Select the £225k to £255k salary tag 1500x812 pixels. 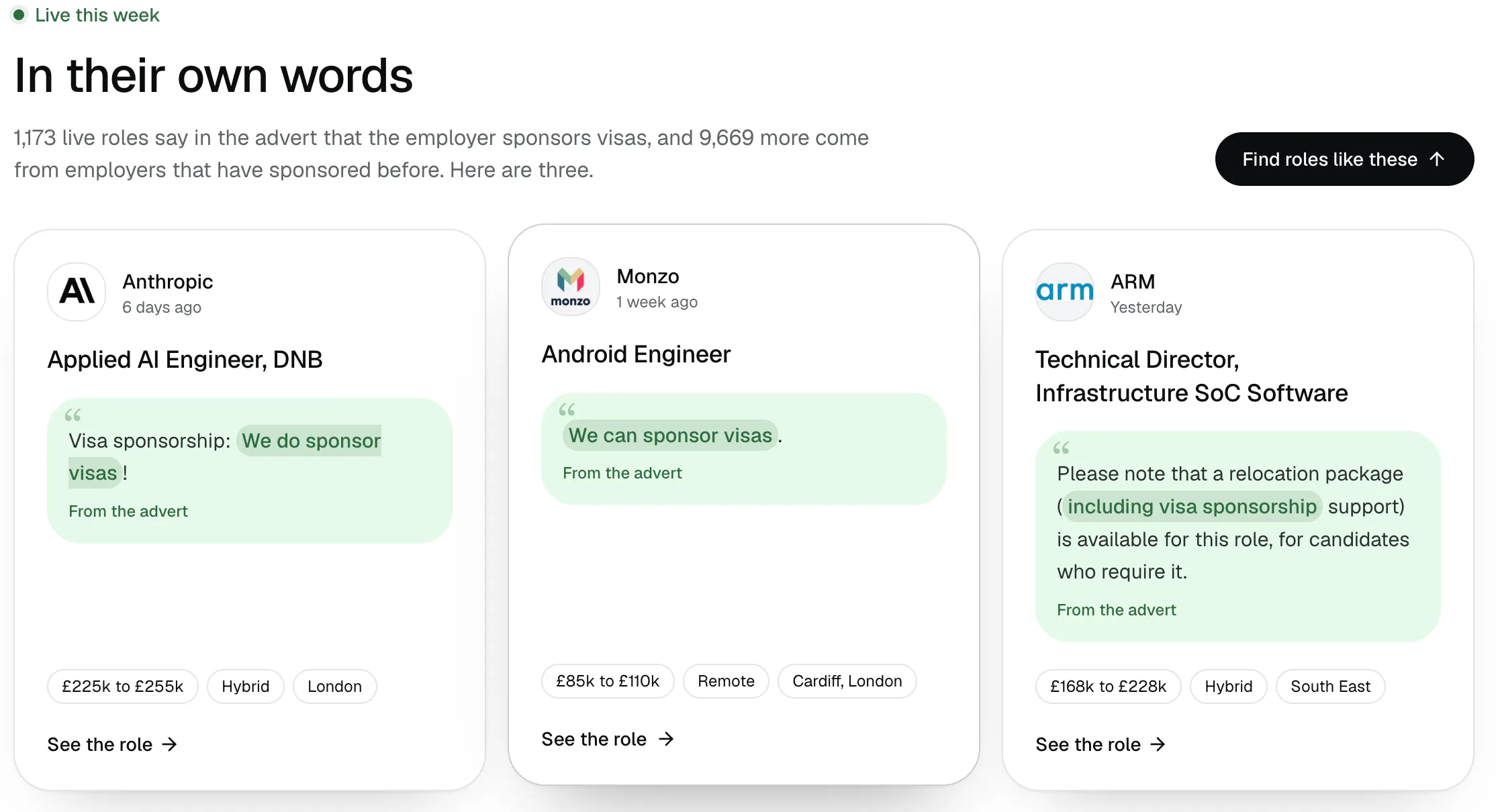pyautogui.click(x=123, y=687)
